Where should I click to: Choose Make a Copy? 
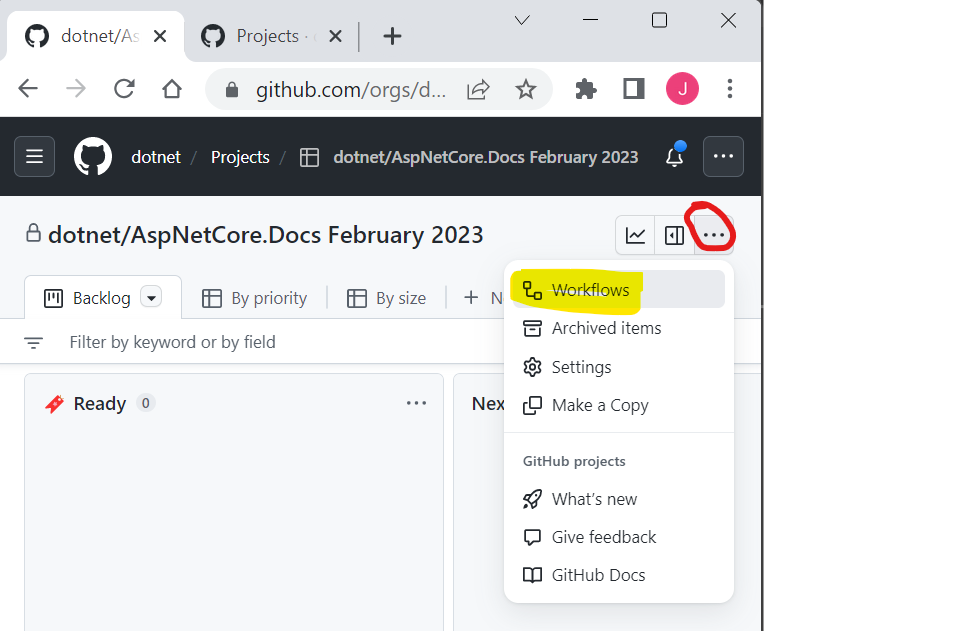618,406
